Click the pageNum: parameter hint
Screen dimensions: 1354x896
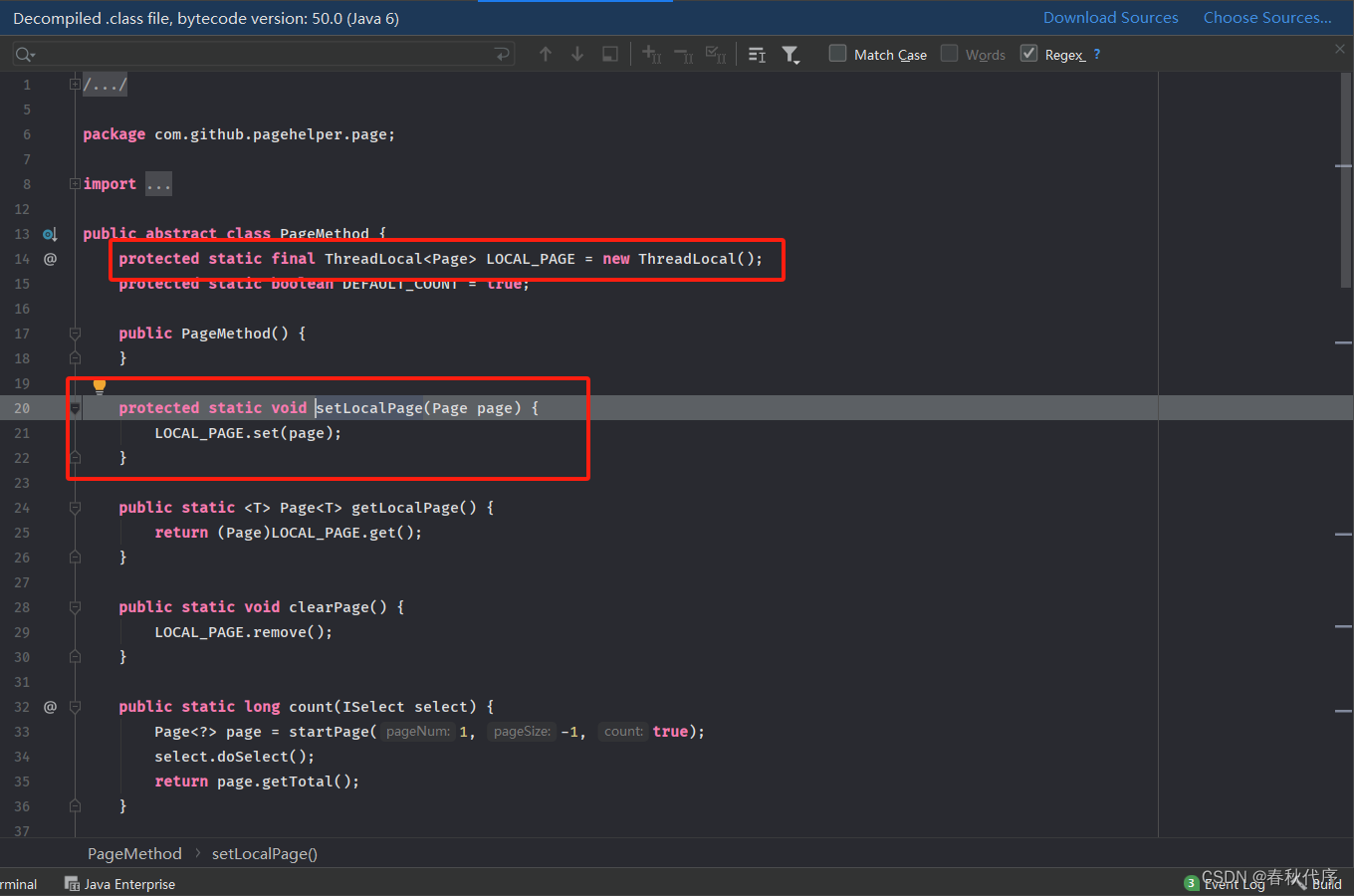click(x=418, y=732)
